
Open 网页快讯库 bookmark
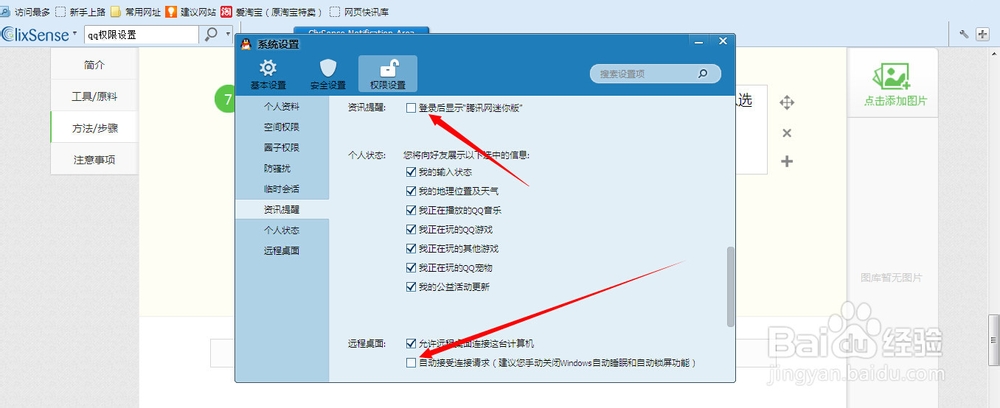tap(359, 11)
